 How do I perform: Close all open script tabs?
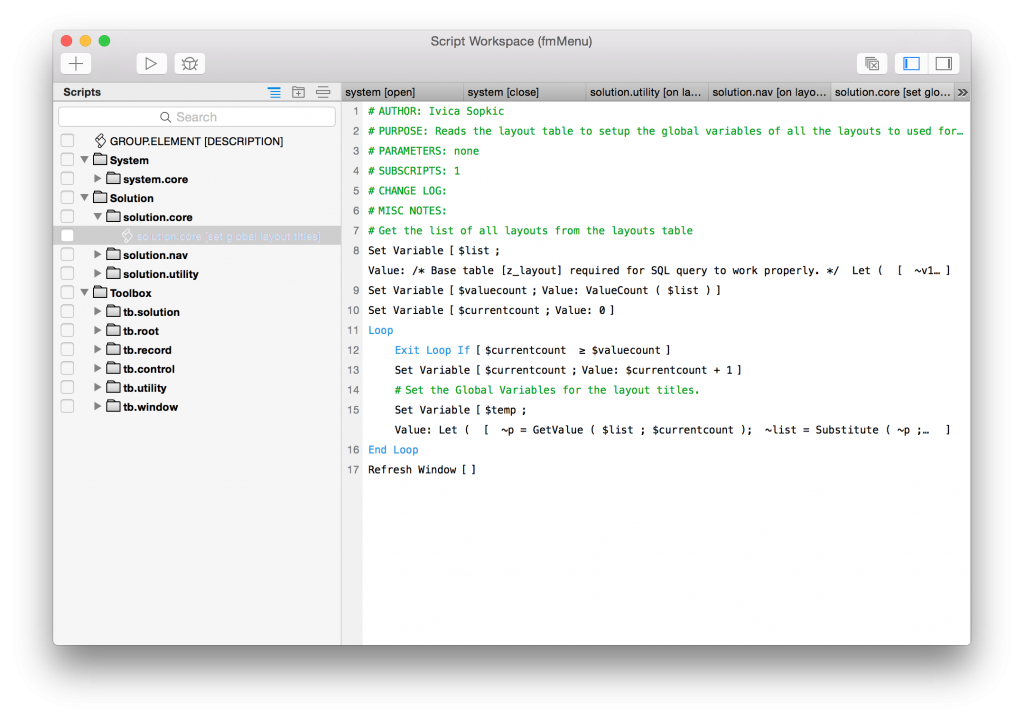(871, 62)
